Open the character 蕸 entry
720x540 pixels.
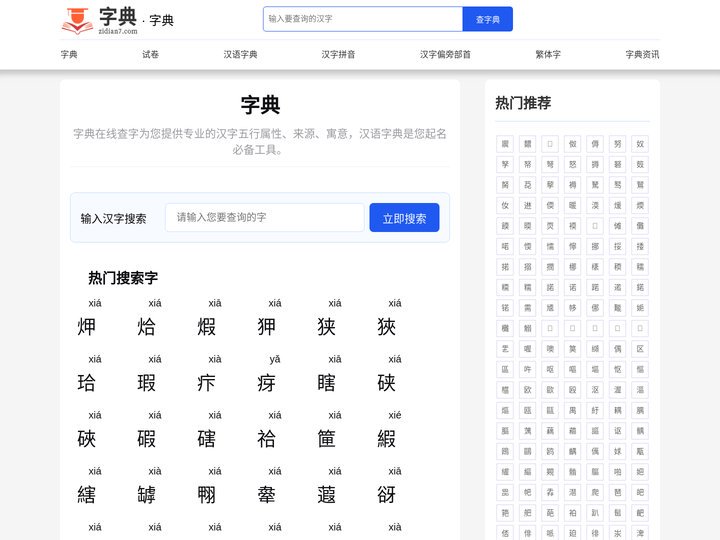[x=326, y=495]
